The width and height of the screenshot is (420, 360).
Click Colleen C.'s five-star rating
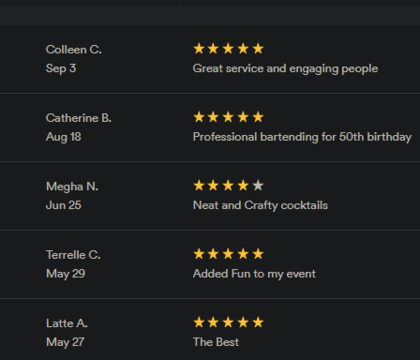(x=228, y=49)
